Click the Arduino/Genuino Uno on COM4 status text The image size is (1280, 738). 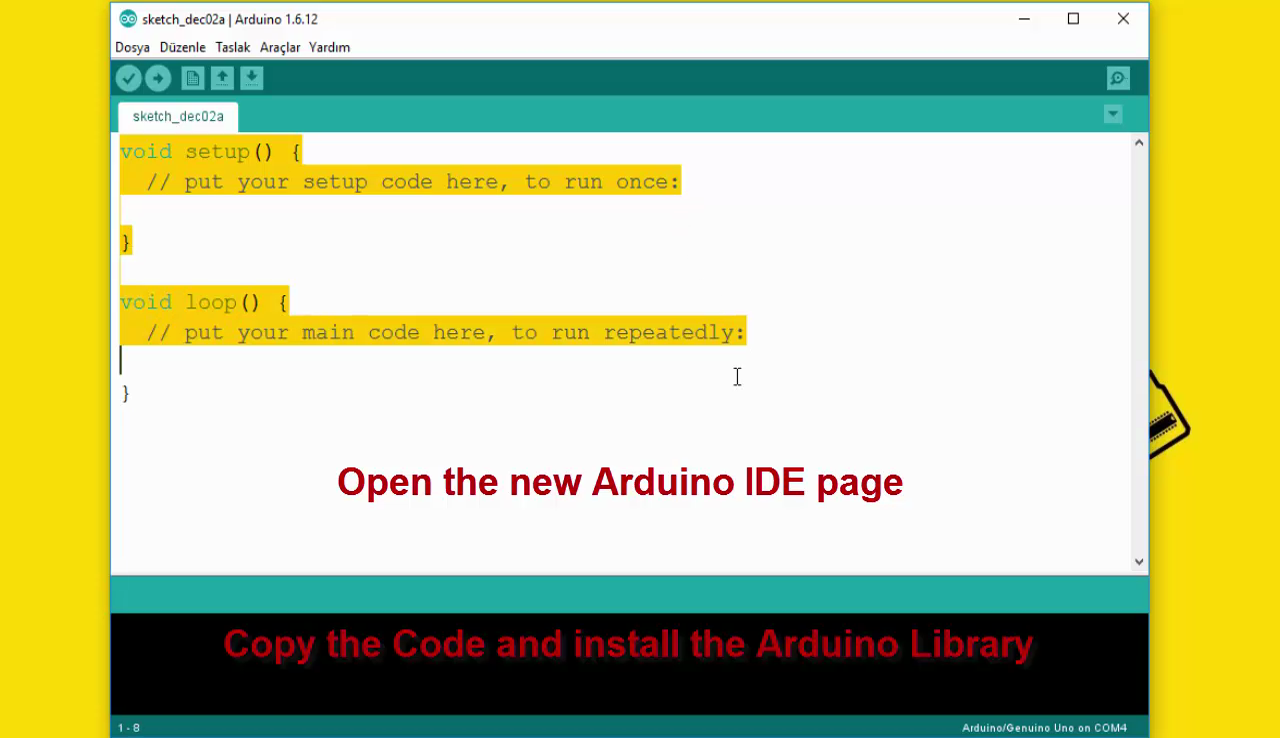coord(1043,728)
